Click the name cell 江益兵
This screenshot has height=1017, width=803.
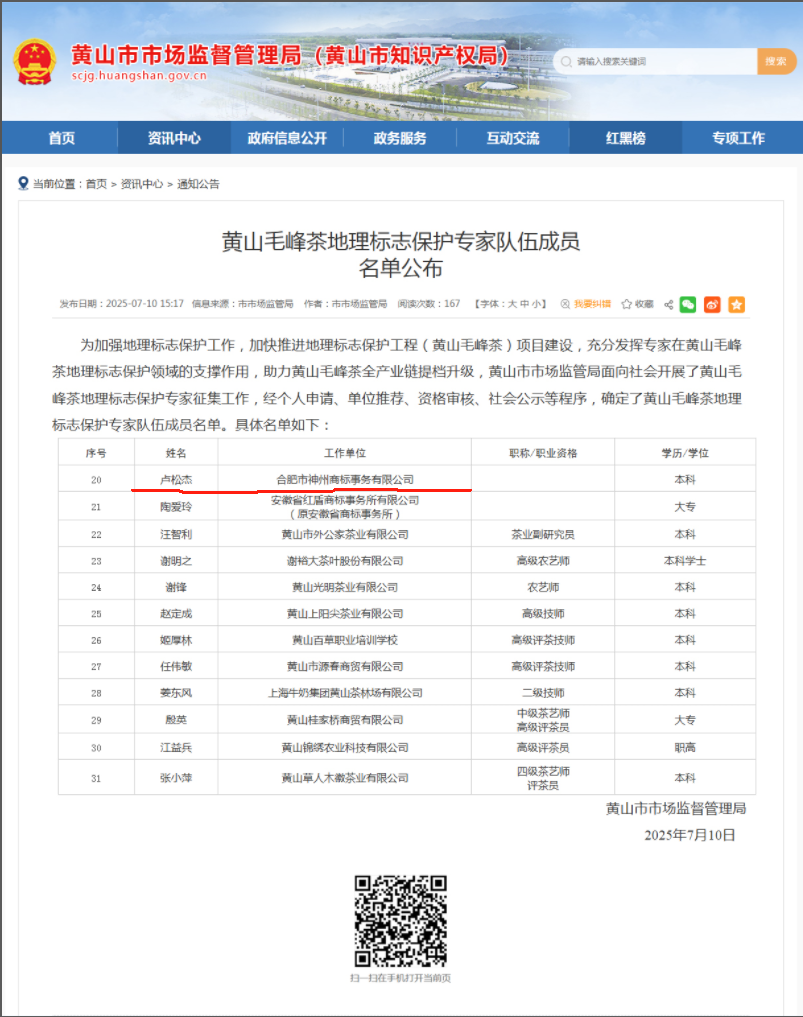[176, 748]
